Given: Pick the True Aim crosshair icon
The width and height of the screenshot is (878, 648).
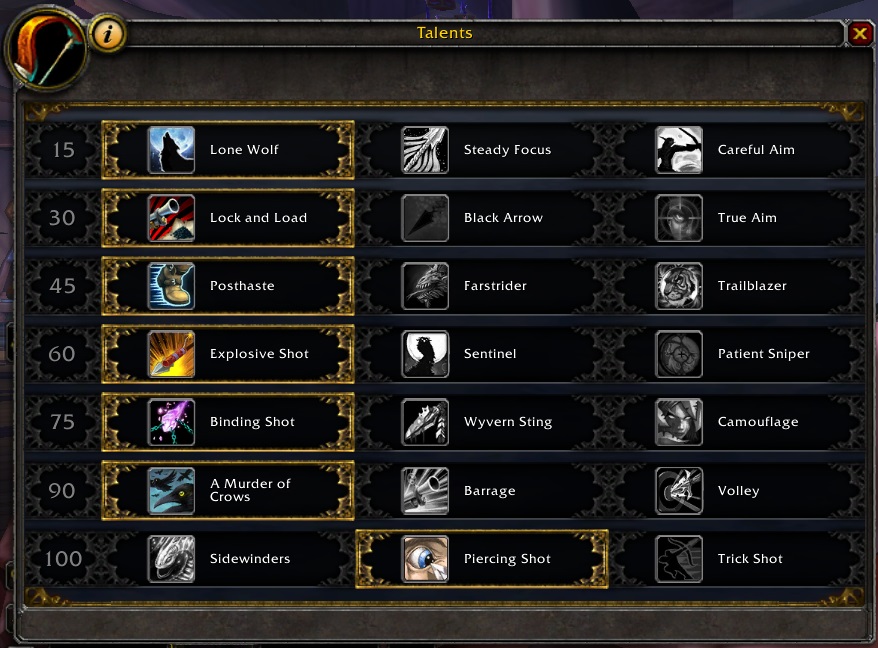Looking at the screenshot, I should coord(679,218).
